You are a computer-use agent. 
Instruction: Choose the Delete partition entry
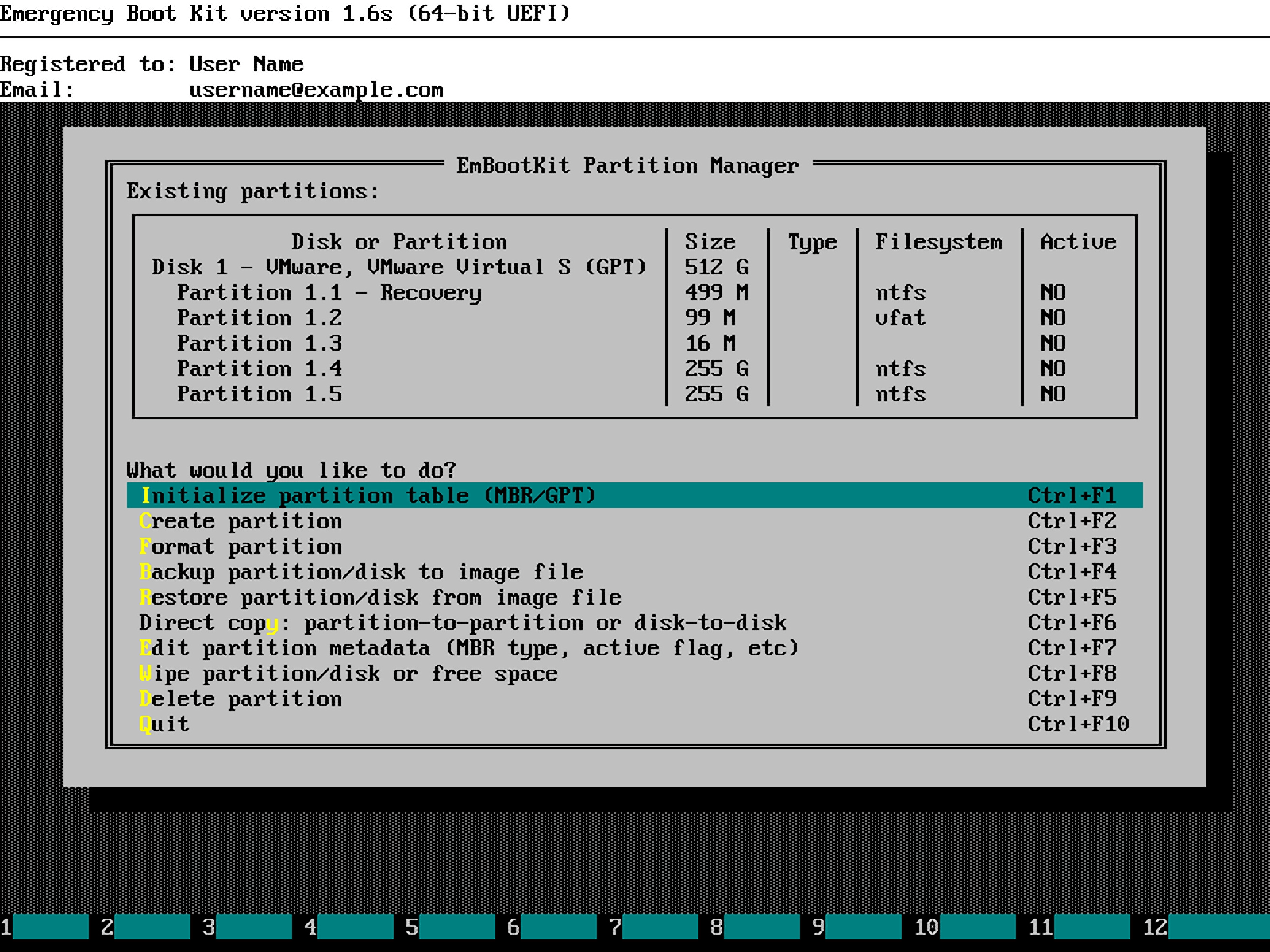241,699
